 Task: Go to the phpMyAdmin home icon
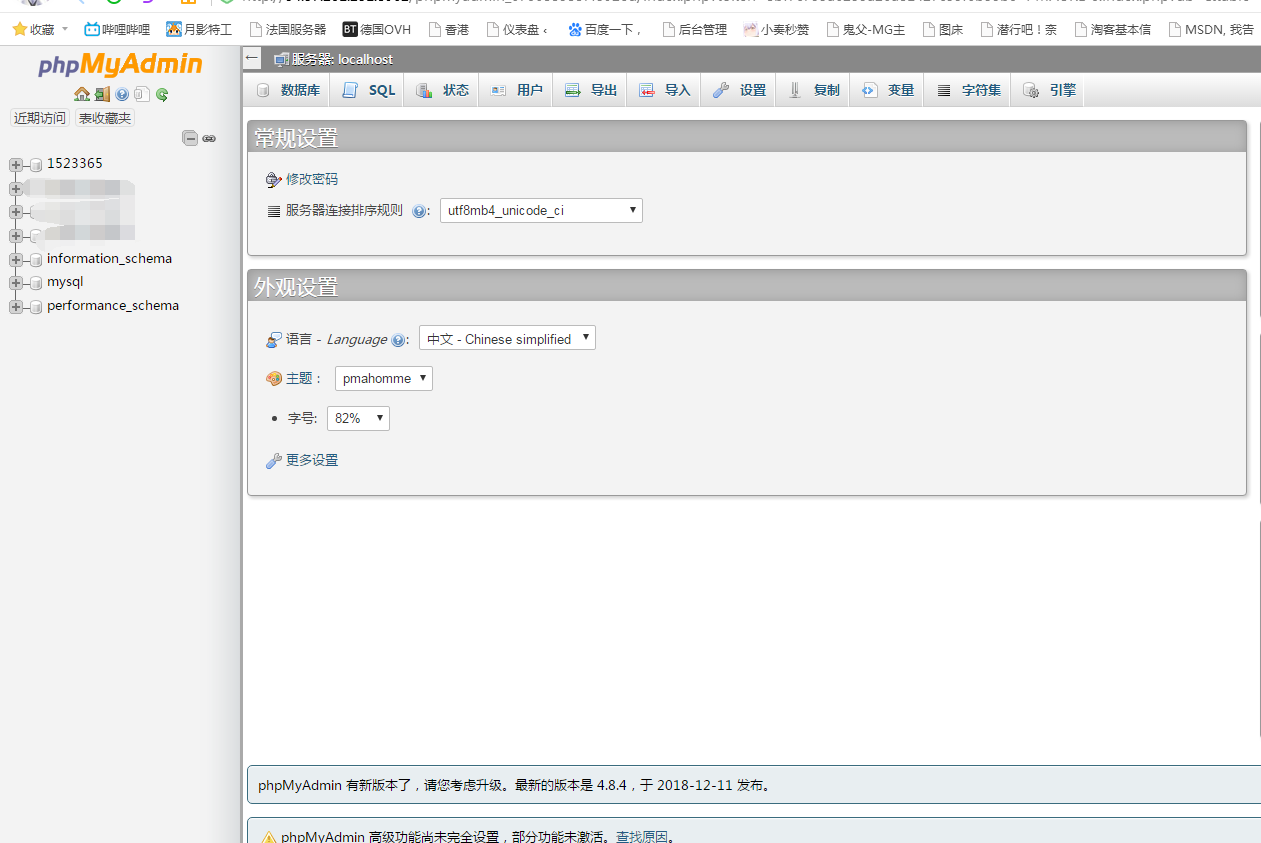point(82,94)
